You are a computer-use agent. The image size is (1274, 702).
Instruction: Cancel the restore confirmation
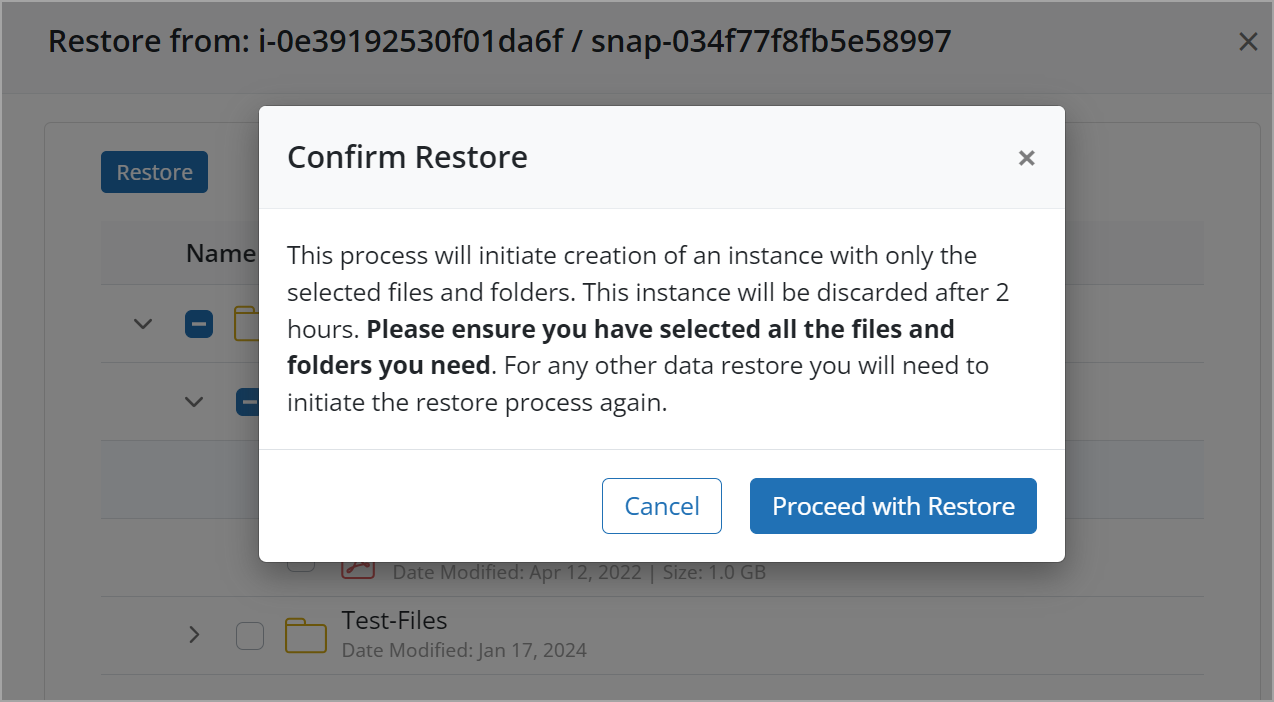point(661,506)
